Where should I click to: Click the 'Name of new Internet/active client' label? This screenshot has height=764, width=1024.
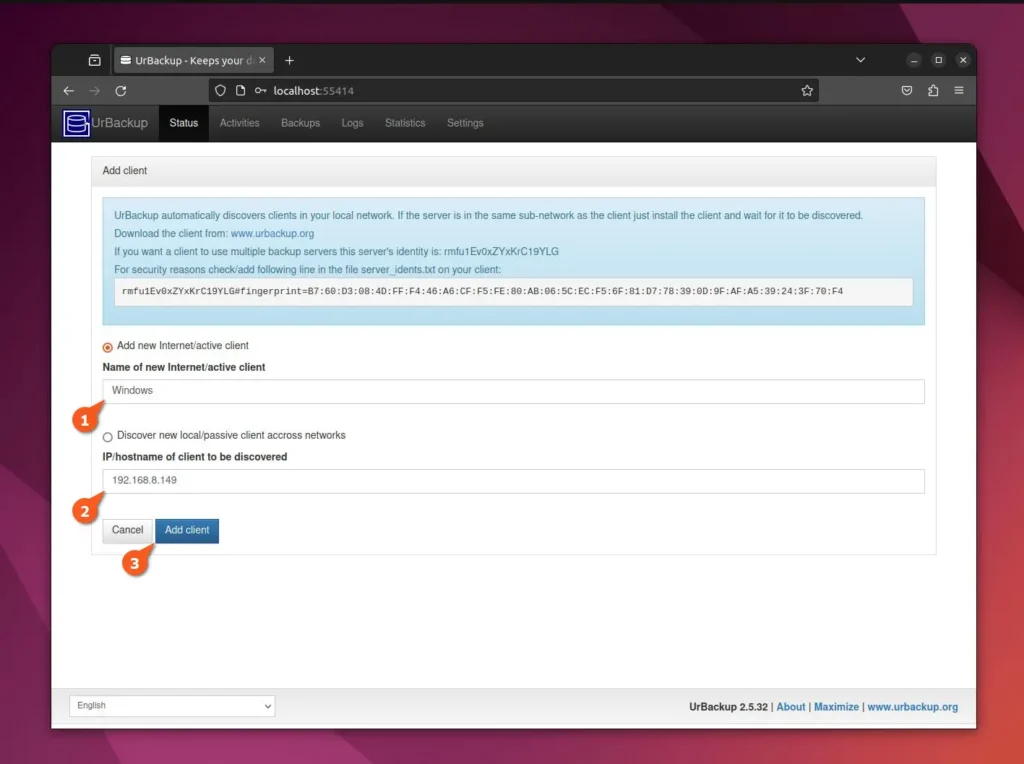(x=184, y=367)
